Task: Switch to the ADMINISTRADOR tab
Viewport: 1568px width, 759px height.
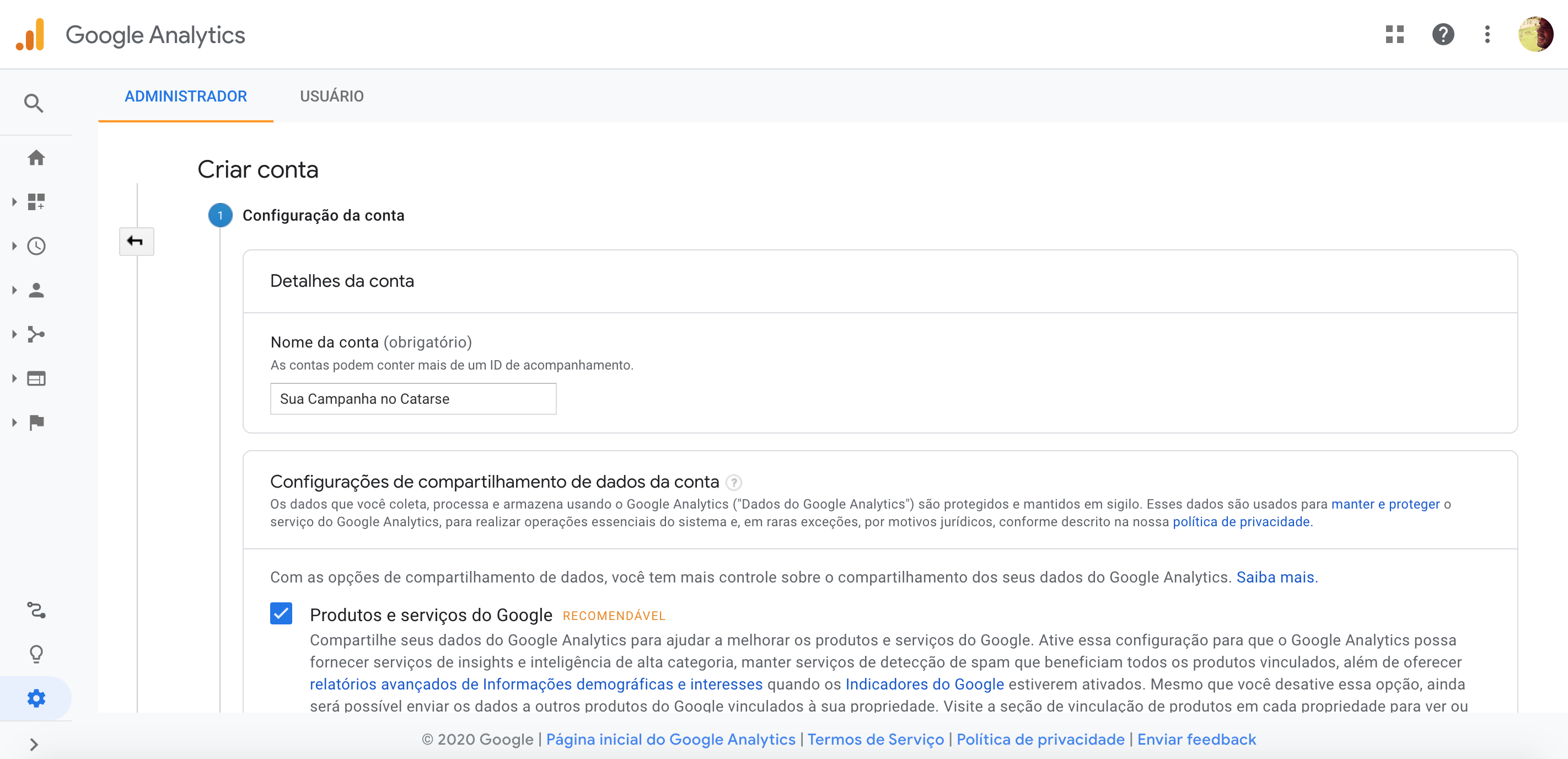Action: (186, 96)
